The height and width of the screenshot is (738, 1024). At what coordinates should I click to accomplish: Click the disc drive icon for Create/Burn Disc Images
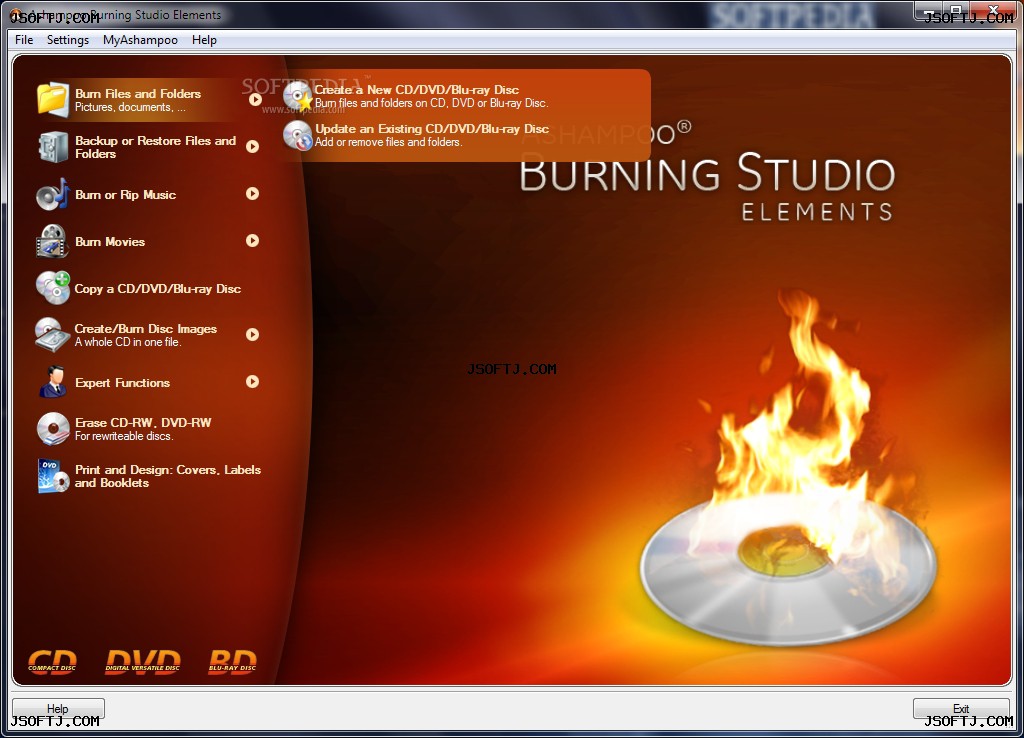pos(52,335)
